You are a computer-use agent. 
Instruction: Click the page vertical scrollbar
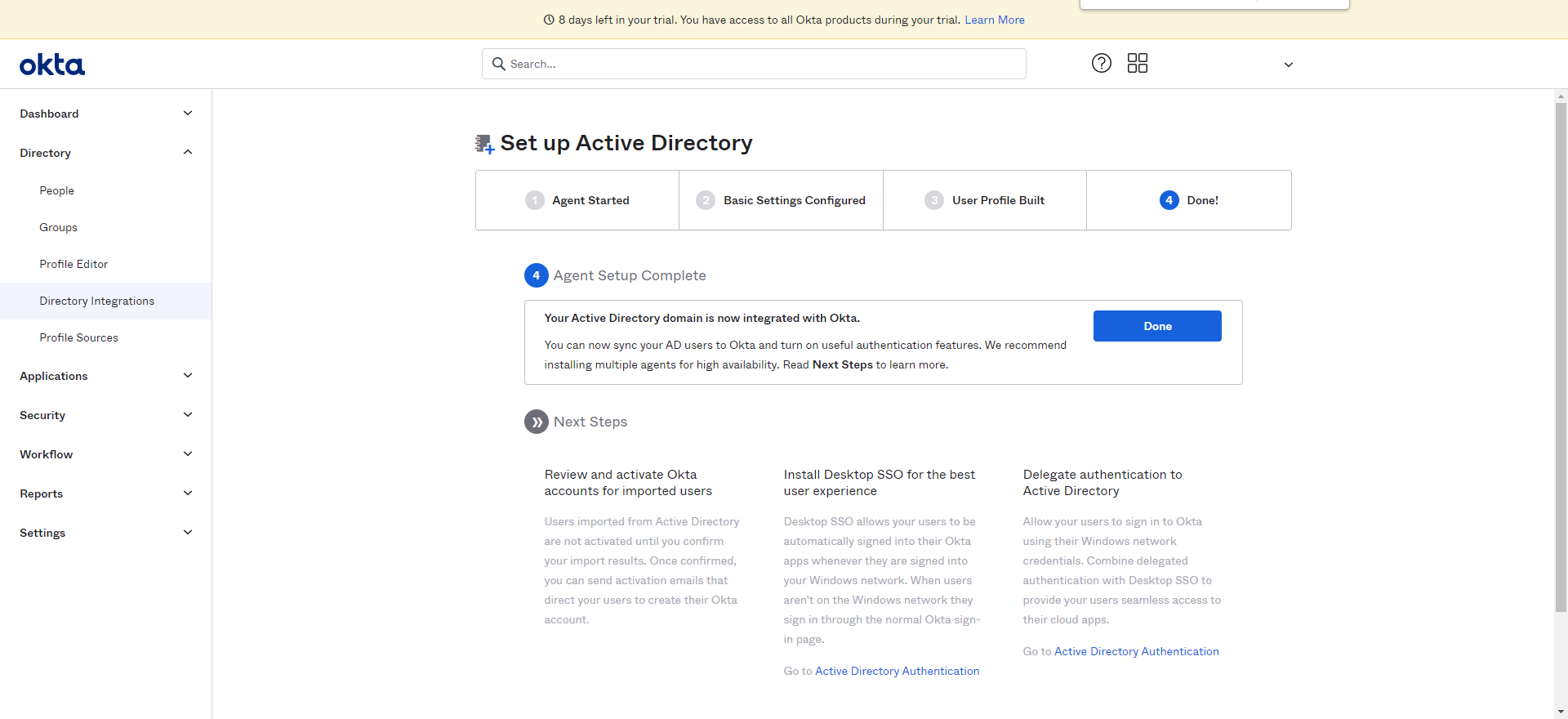tap(1561, 357)
